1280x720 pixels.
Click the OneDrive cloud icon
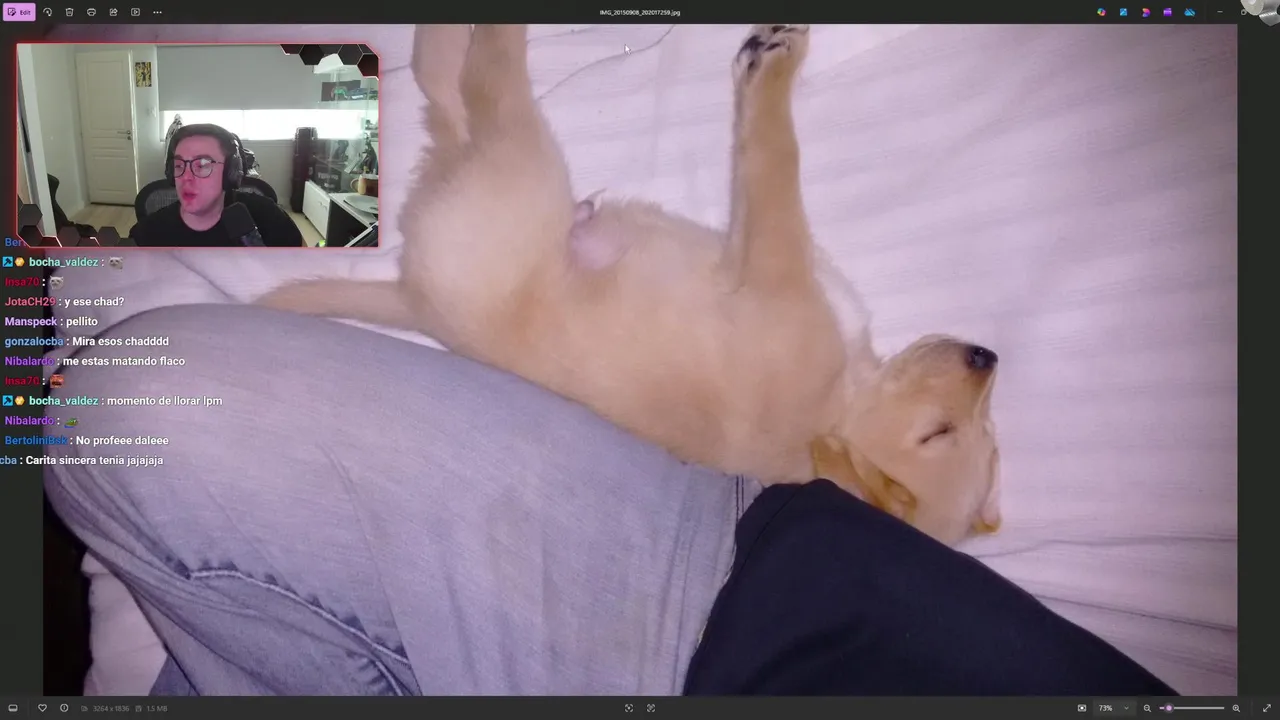(x=1189, y=12)
